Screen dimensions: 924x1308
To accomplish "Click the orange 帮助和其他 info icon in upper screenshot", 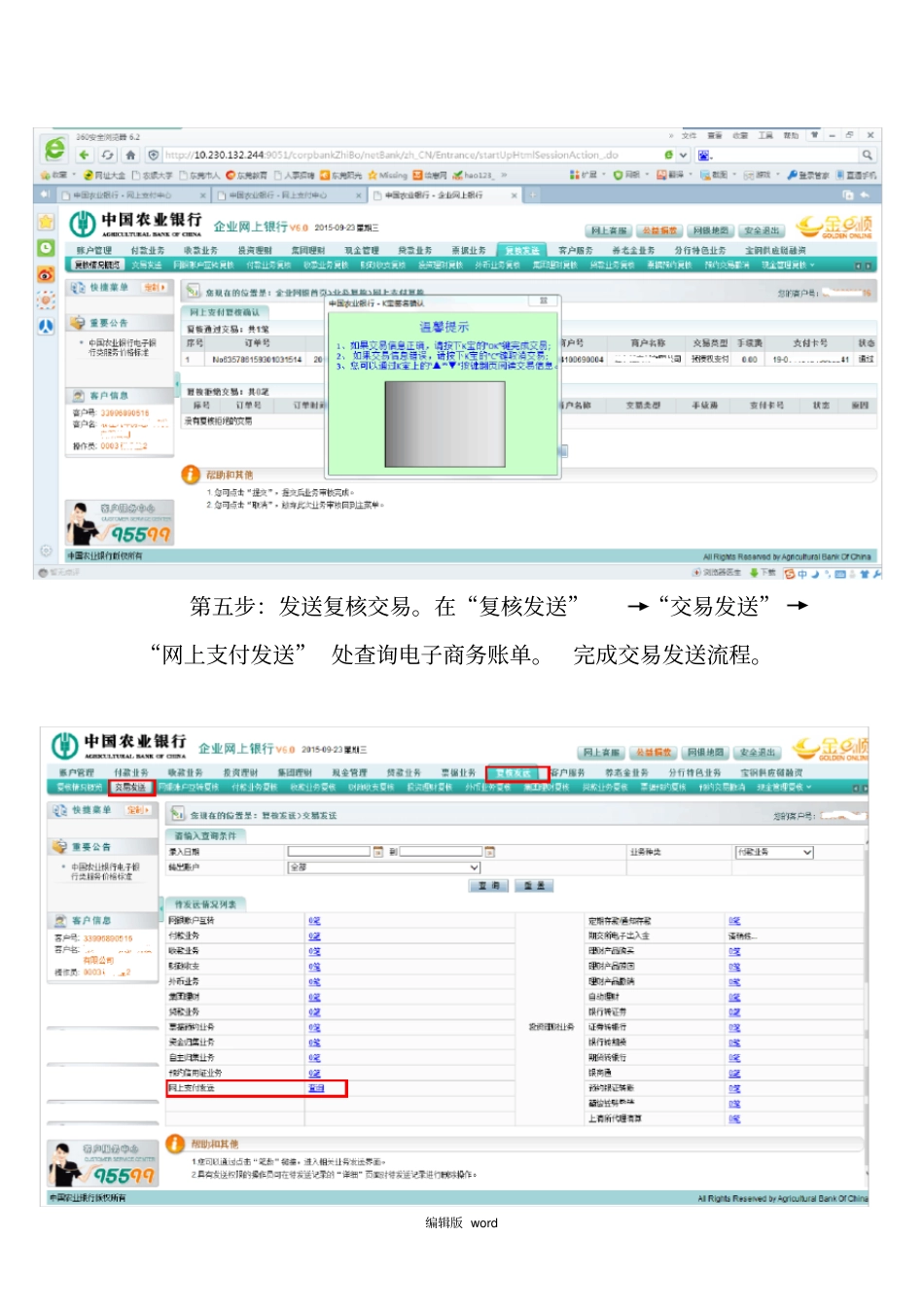I will 191,475.
